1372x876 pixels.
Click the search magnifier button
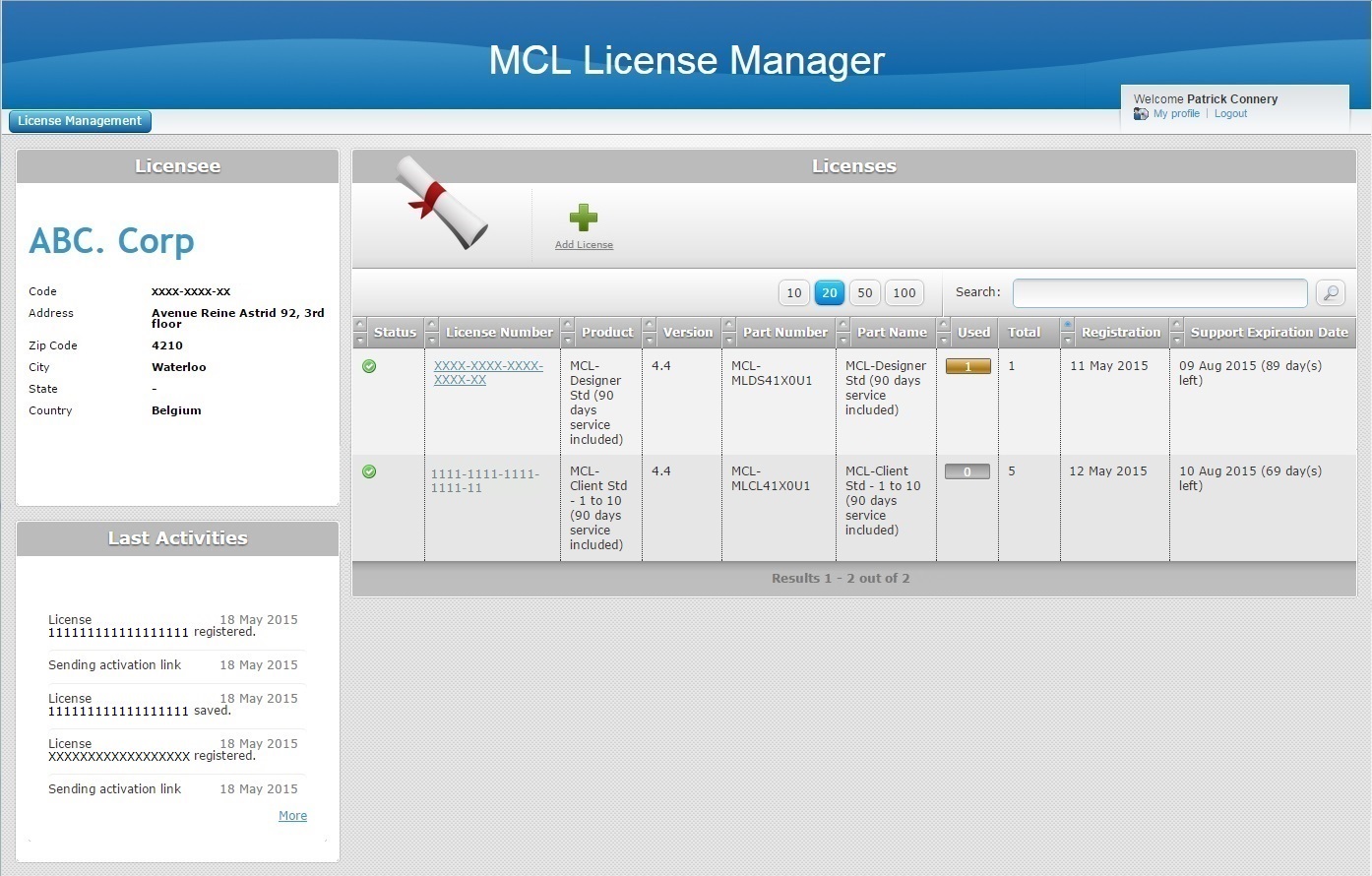click(x=1330, y=292)
